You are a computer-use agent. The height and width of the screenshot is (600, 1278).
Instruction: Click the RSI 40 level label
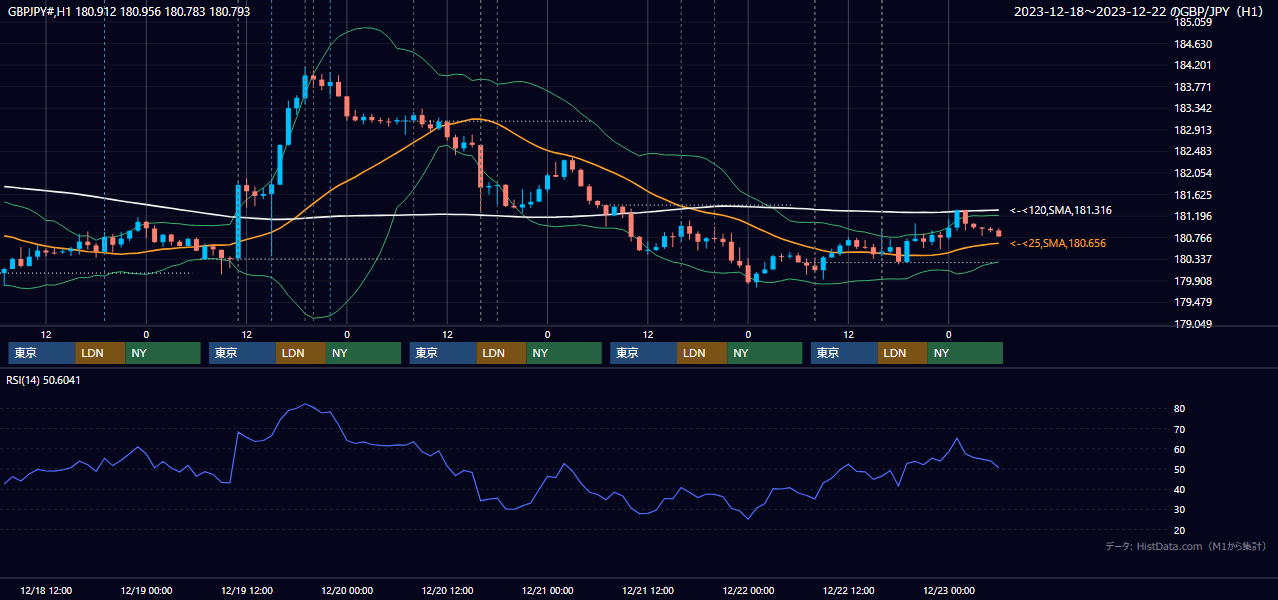click(1179, 489)
